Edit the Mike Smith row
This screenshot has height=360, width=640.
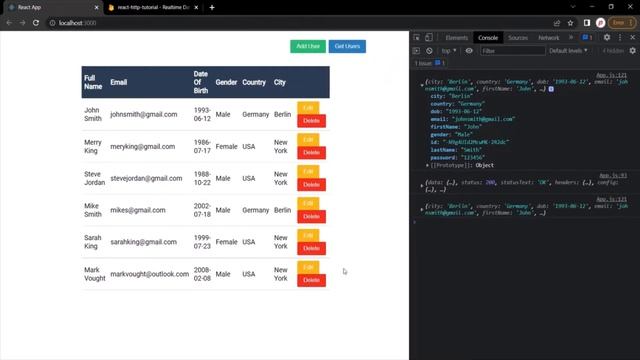[308, 203]
